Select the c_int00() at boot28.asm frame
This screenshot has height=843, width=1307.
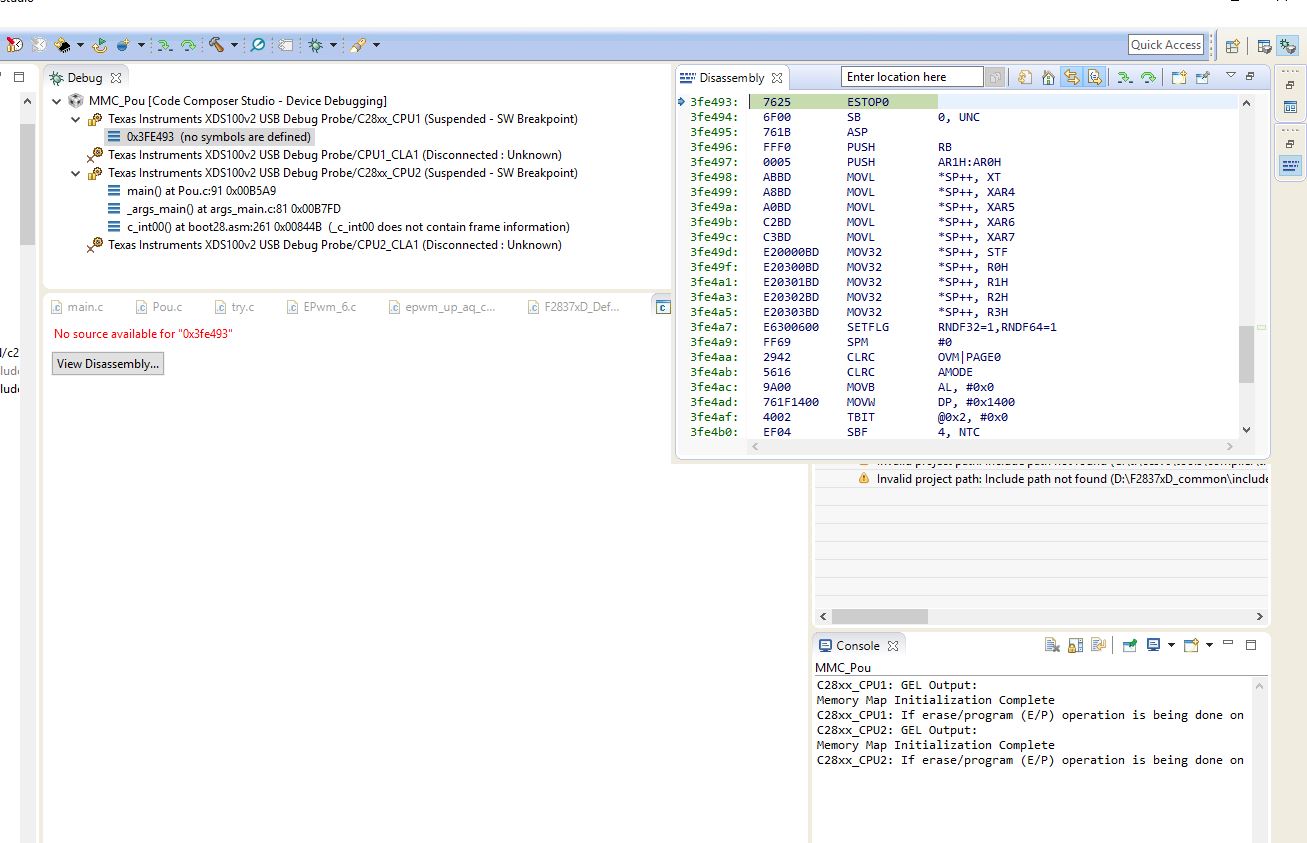(339, 227)
